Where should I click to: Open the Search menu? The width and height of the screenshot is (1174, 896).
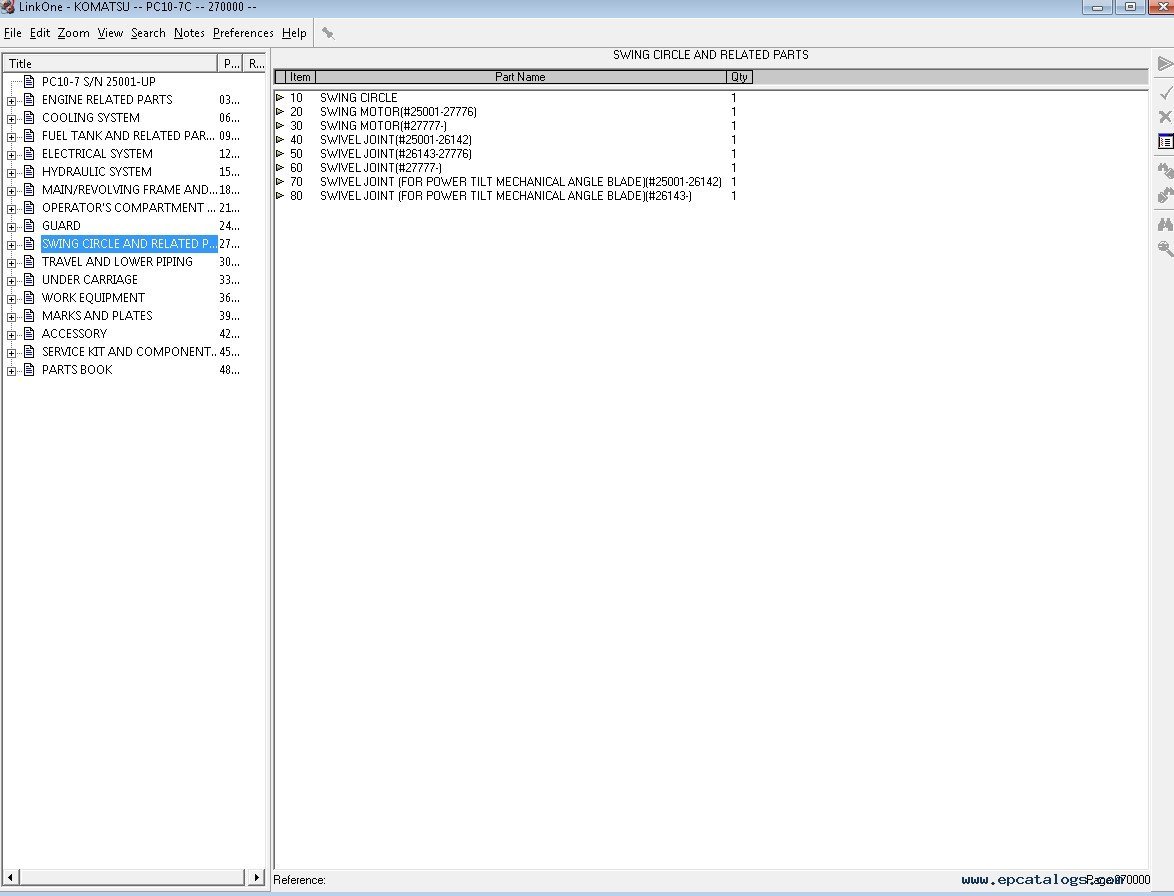point(148,33)
